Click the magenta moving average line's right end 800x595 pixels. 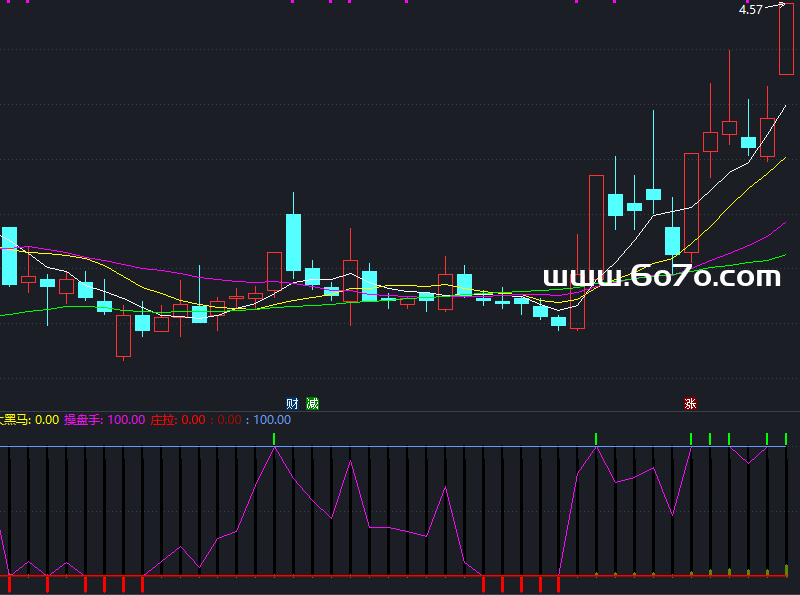coord(784,225)
